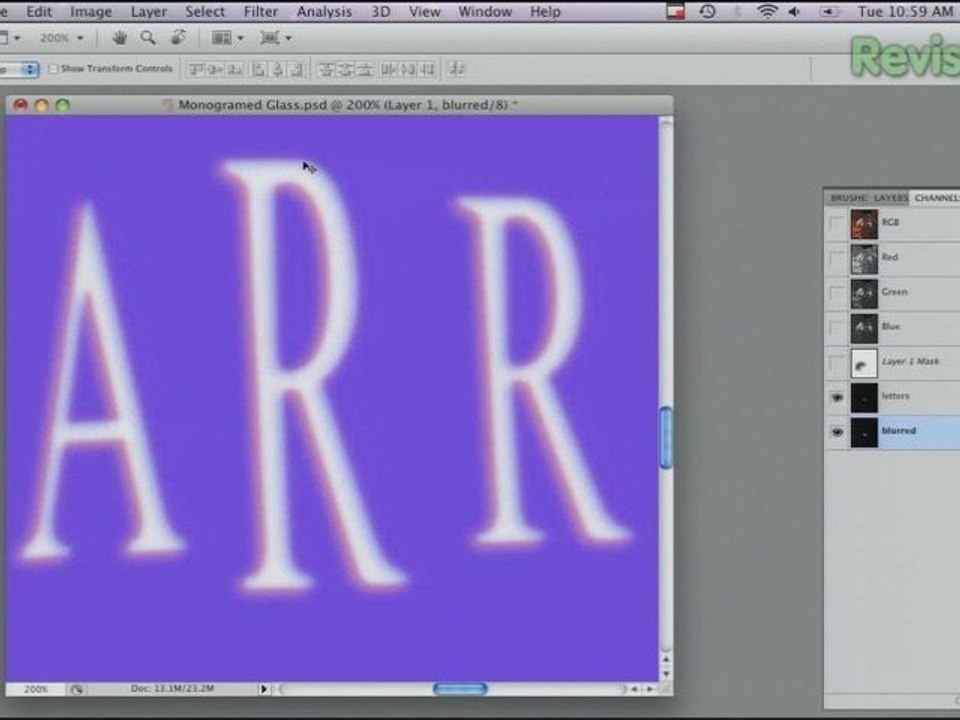Screen dimensions: 960x720
Task: Switch to the Brushes panel tab
Action: (848, 198)
